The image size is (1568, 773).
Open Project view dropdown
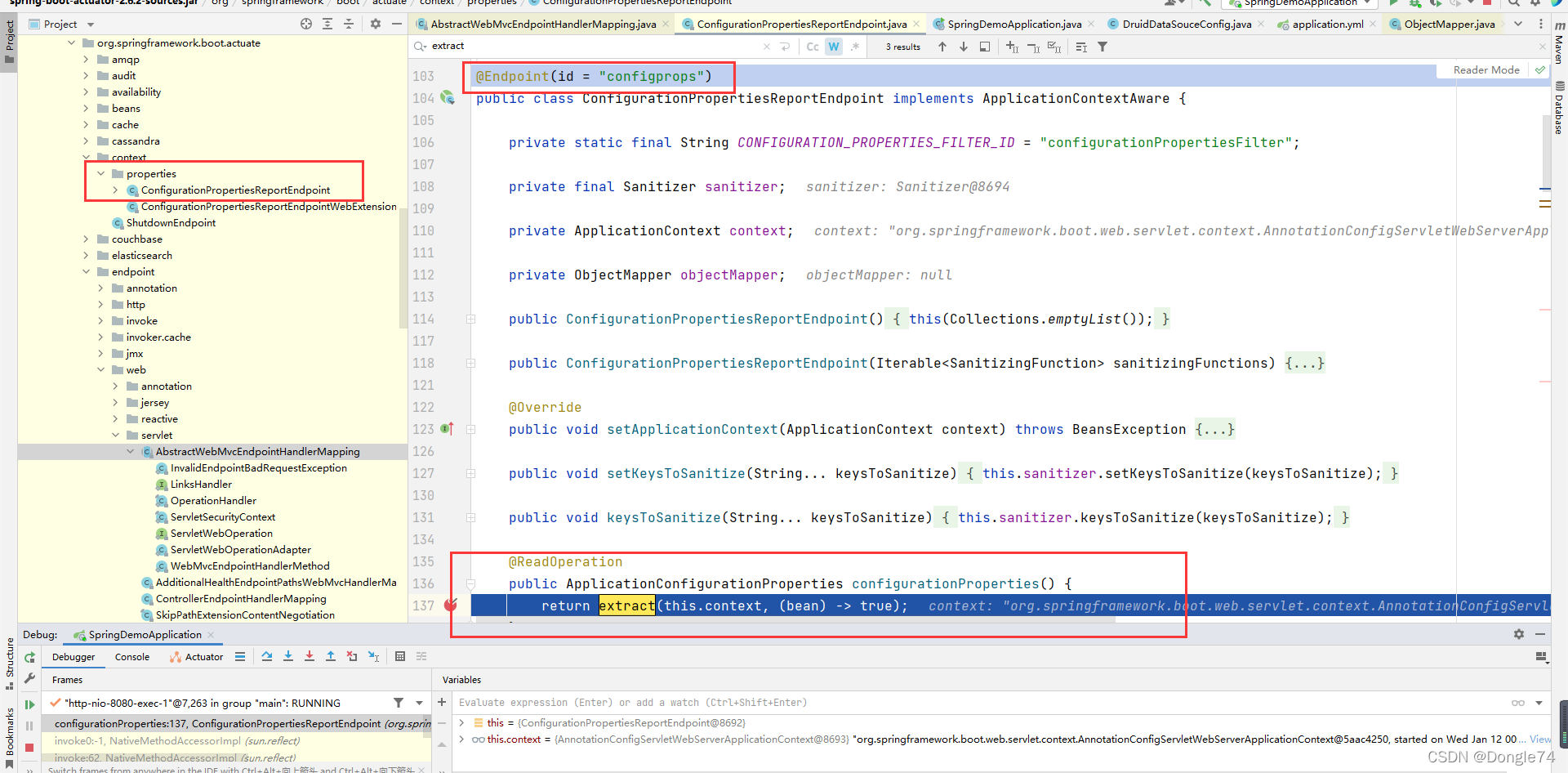tap(91, 25)
